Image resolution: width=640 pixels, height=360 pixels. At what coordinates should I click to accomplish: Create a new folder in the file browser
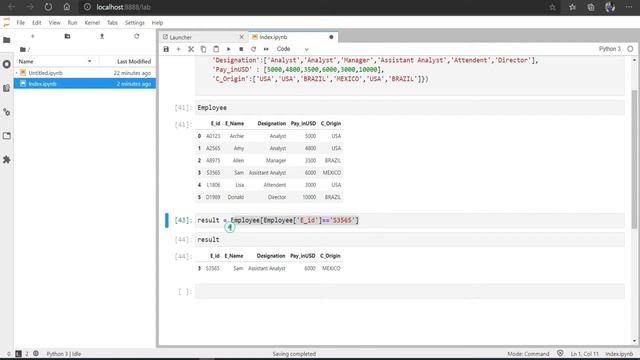click(67, 36)
